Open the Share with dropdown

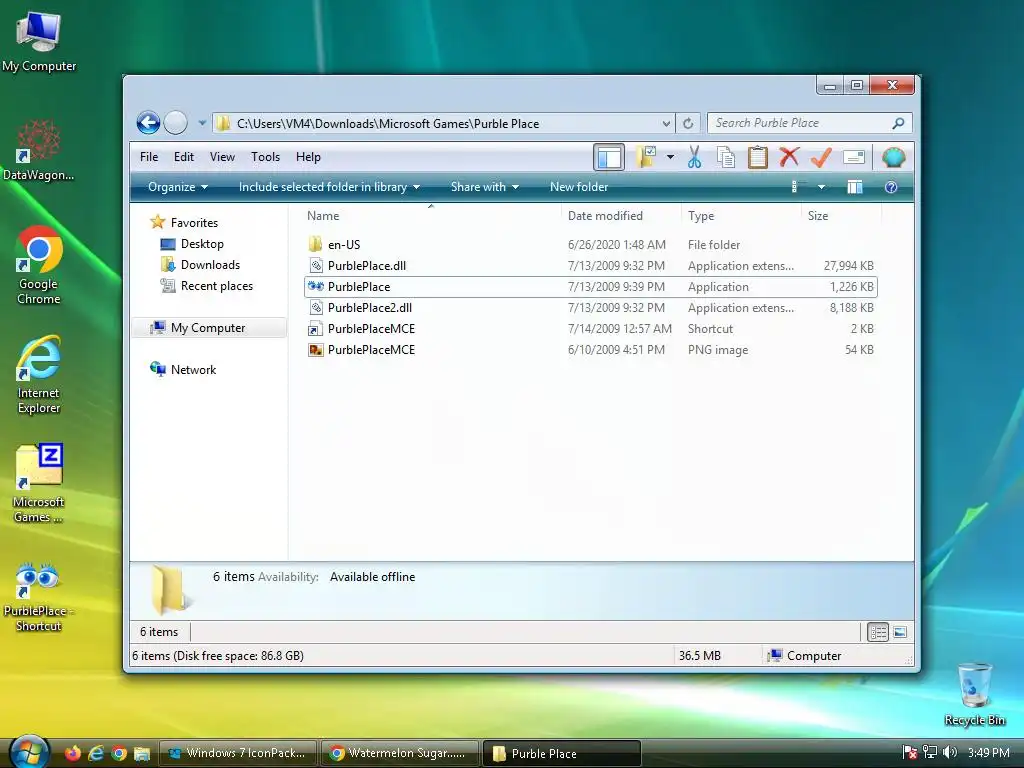(485, 187)
